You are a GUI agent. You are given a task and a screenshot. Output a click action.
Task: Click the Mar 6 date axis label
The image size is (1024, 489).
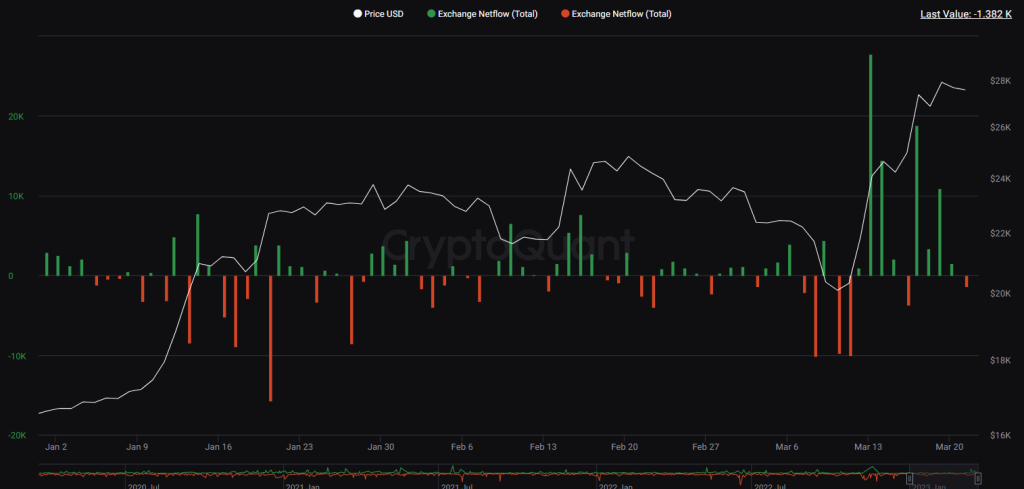point(787,447)
